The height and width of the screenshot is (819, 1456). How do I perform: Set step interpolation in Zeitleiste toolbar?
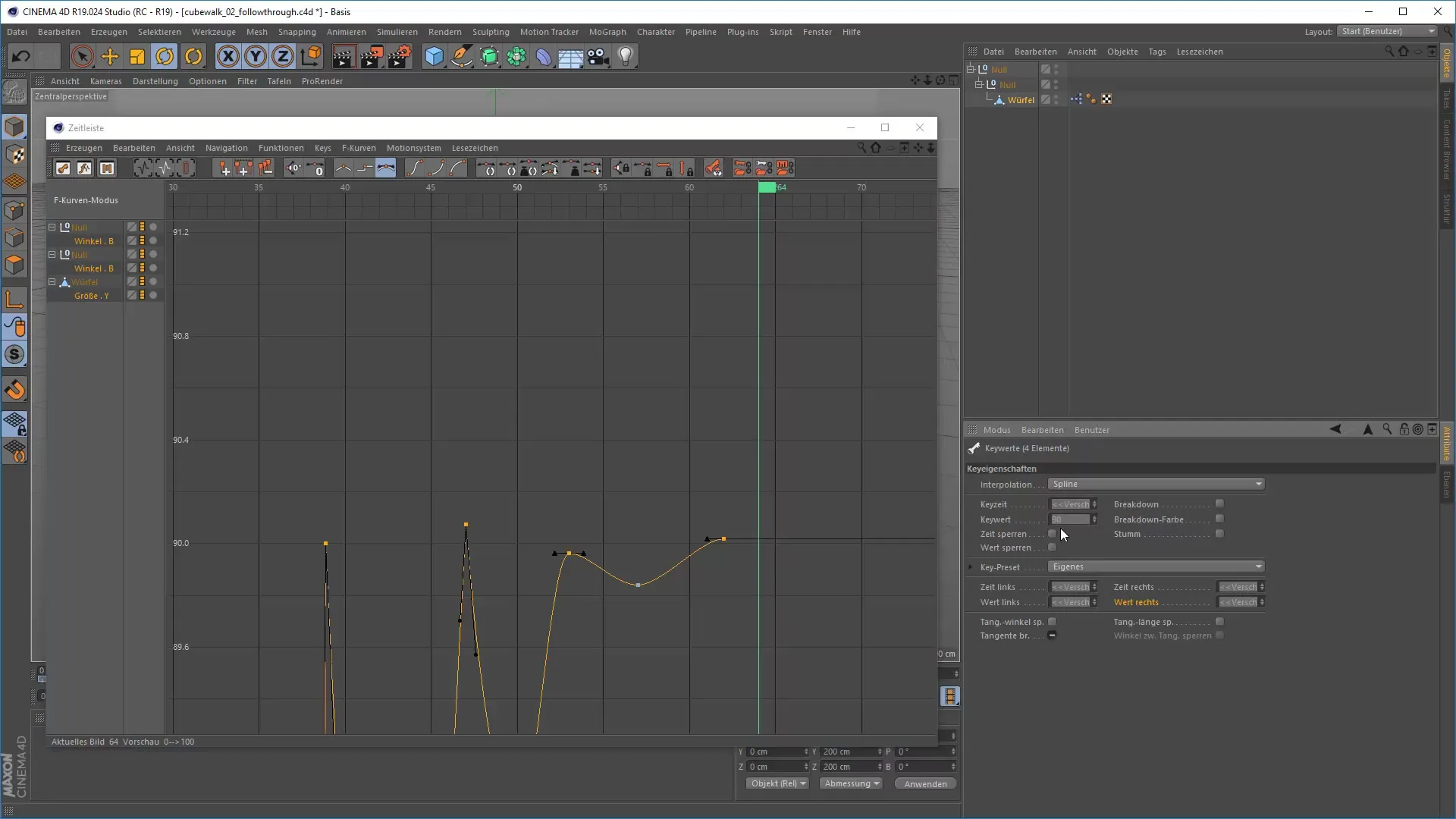point(364,168)
